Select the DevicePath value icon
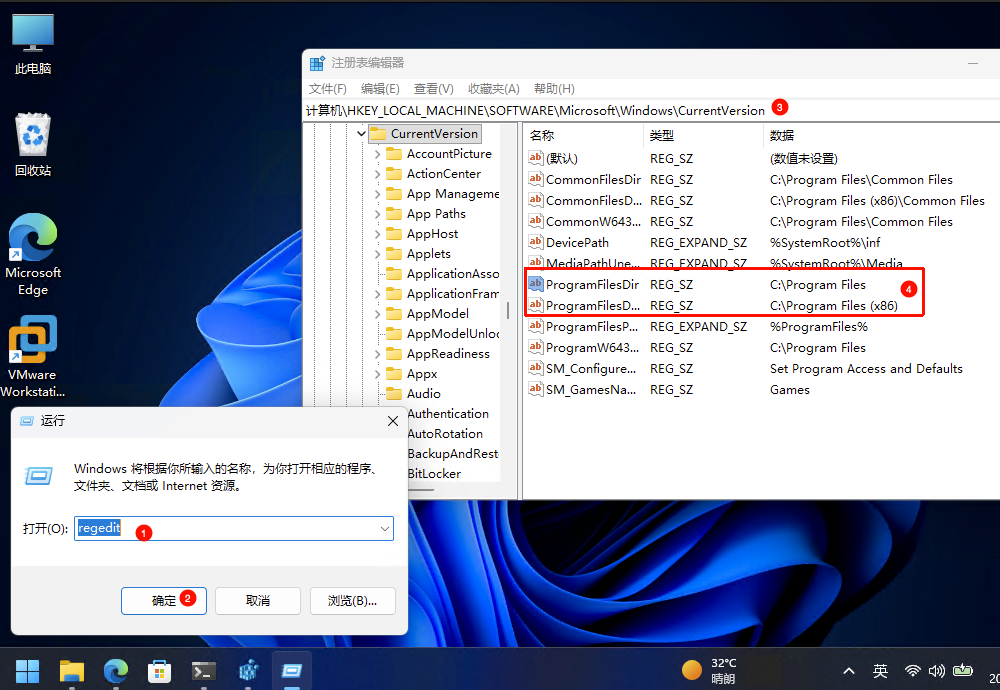Image resolution: width=1000 pixels, height=690 pixels. [536, 242]
